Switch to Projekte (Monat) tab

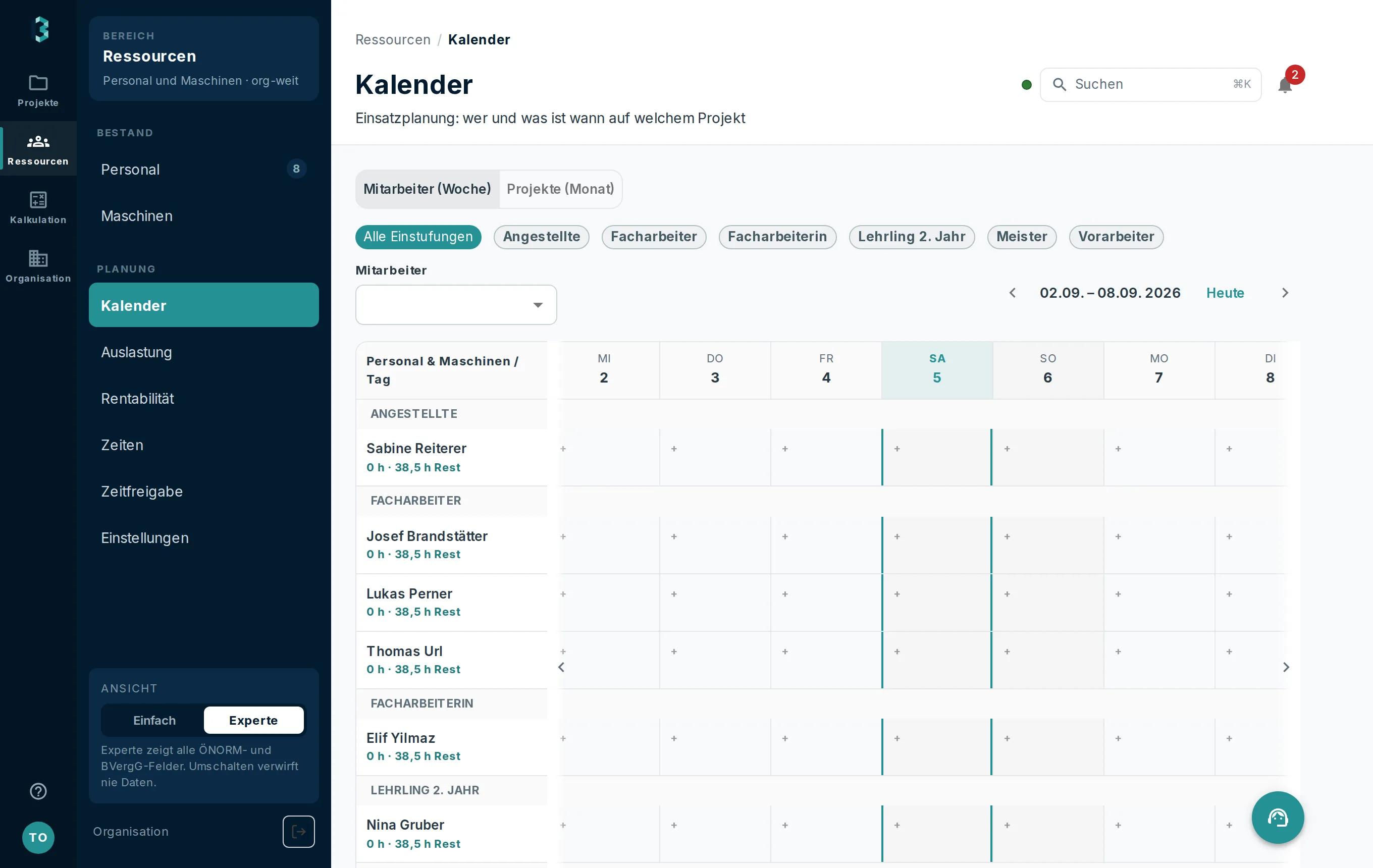[x=560, y=189]
